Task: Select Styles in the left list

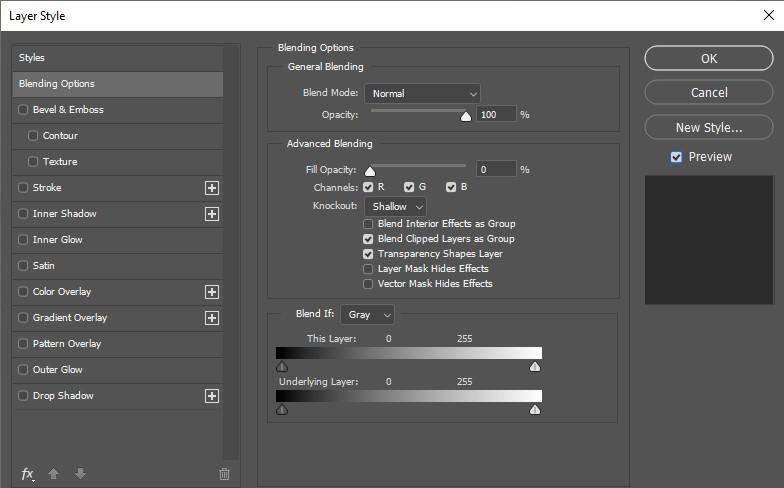Action: click(118, 58)
